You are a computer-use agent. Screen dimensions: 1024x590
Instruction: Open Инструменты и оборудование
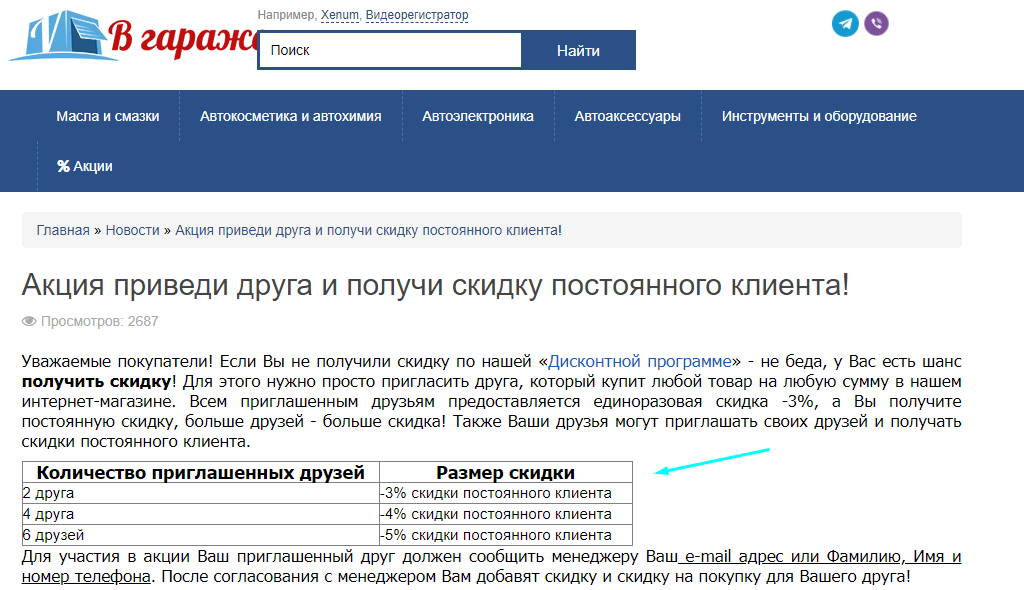point(820,115)
